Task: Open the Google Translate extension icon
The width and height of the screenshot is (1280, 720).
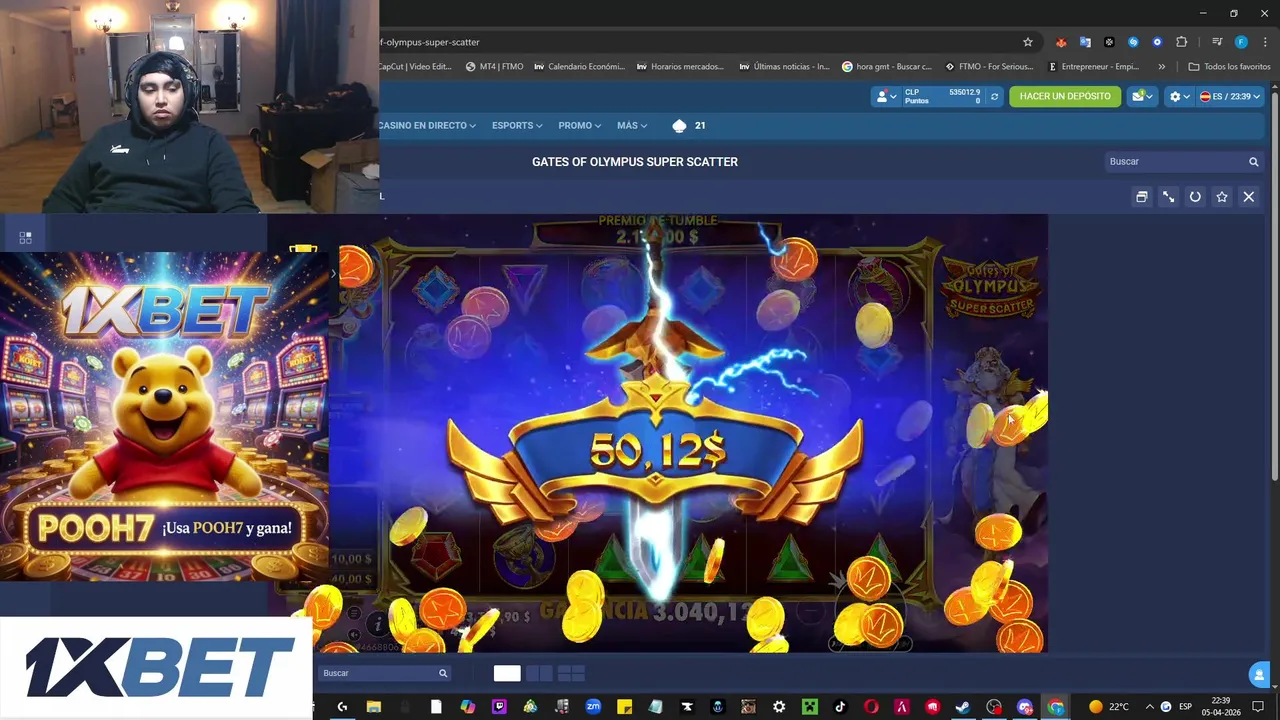Action: click(1085, 42)
